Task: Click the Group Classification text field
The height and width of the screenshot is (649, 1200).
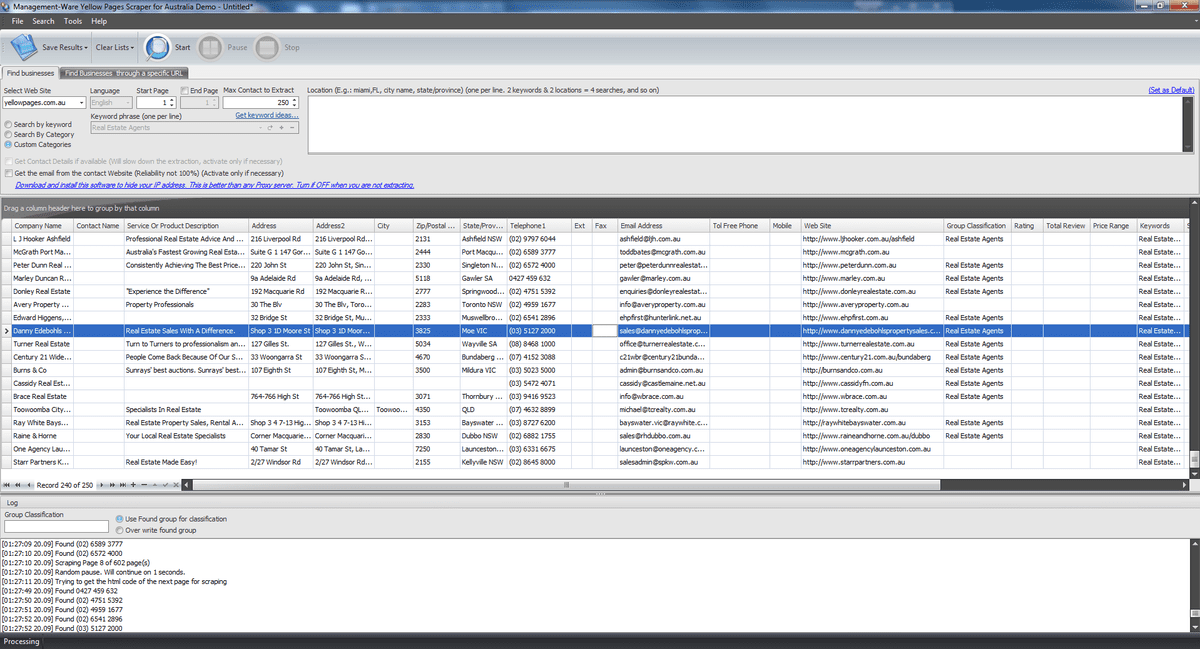Action: 56,526
